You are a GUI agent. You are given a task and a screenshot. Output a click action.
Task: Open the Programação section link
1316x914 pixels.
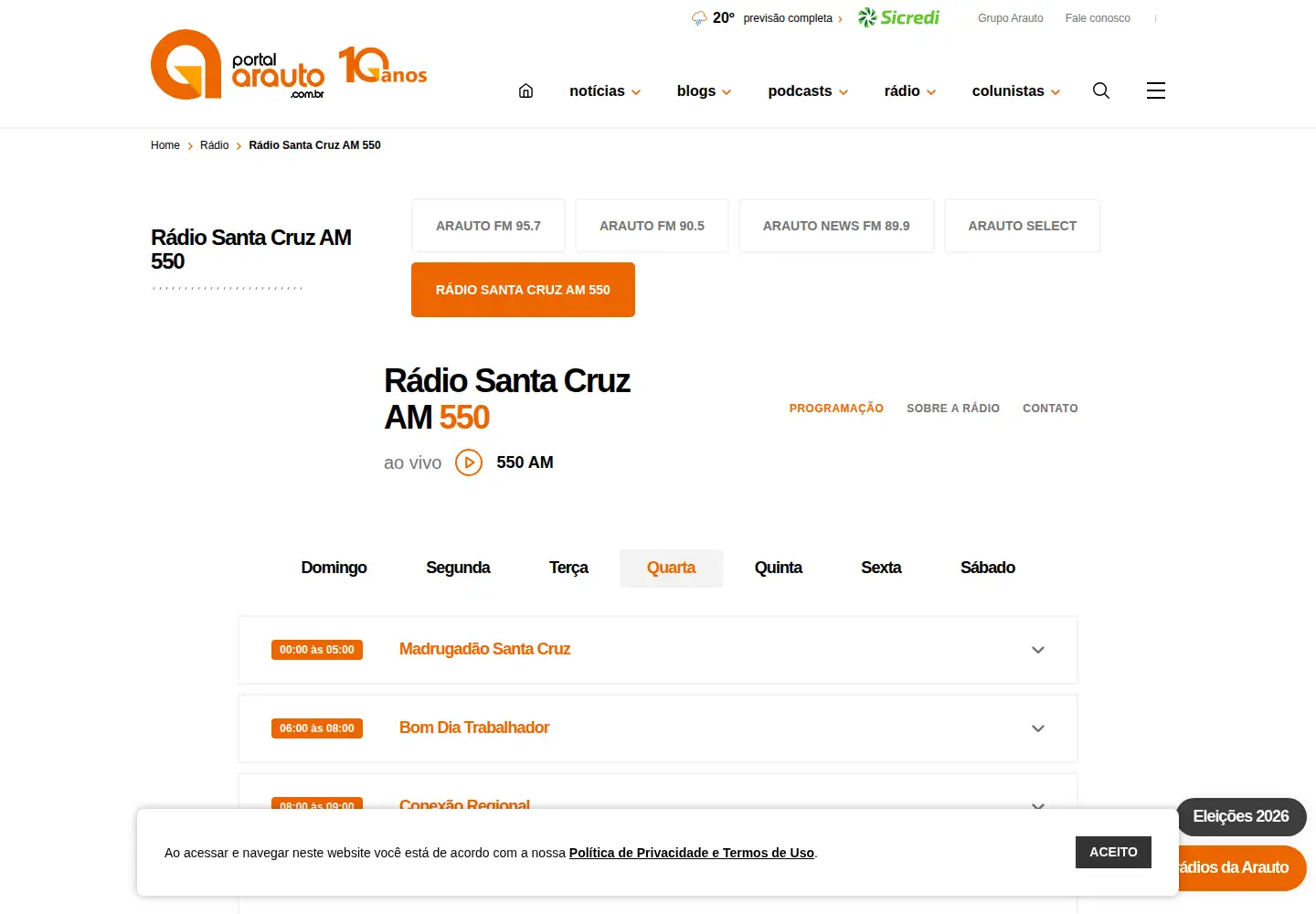(x=836, y=409)
